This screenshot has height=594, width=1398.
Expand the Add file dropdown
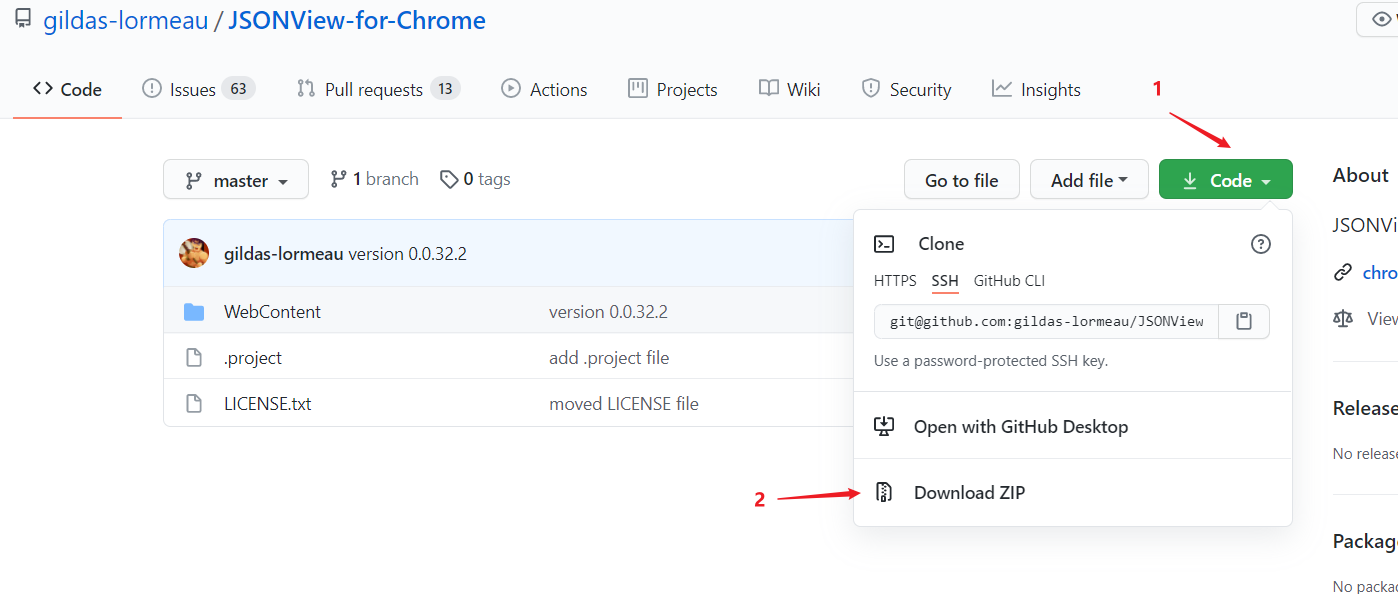click(x=1089, y=180)
